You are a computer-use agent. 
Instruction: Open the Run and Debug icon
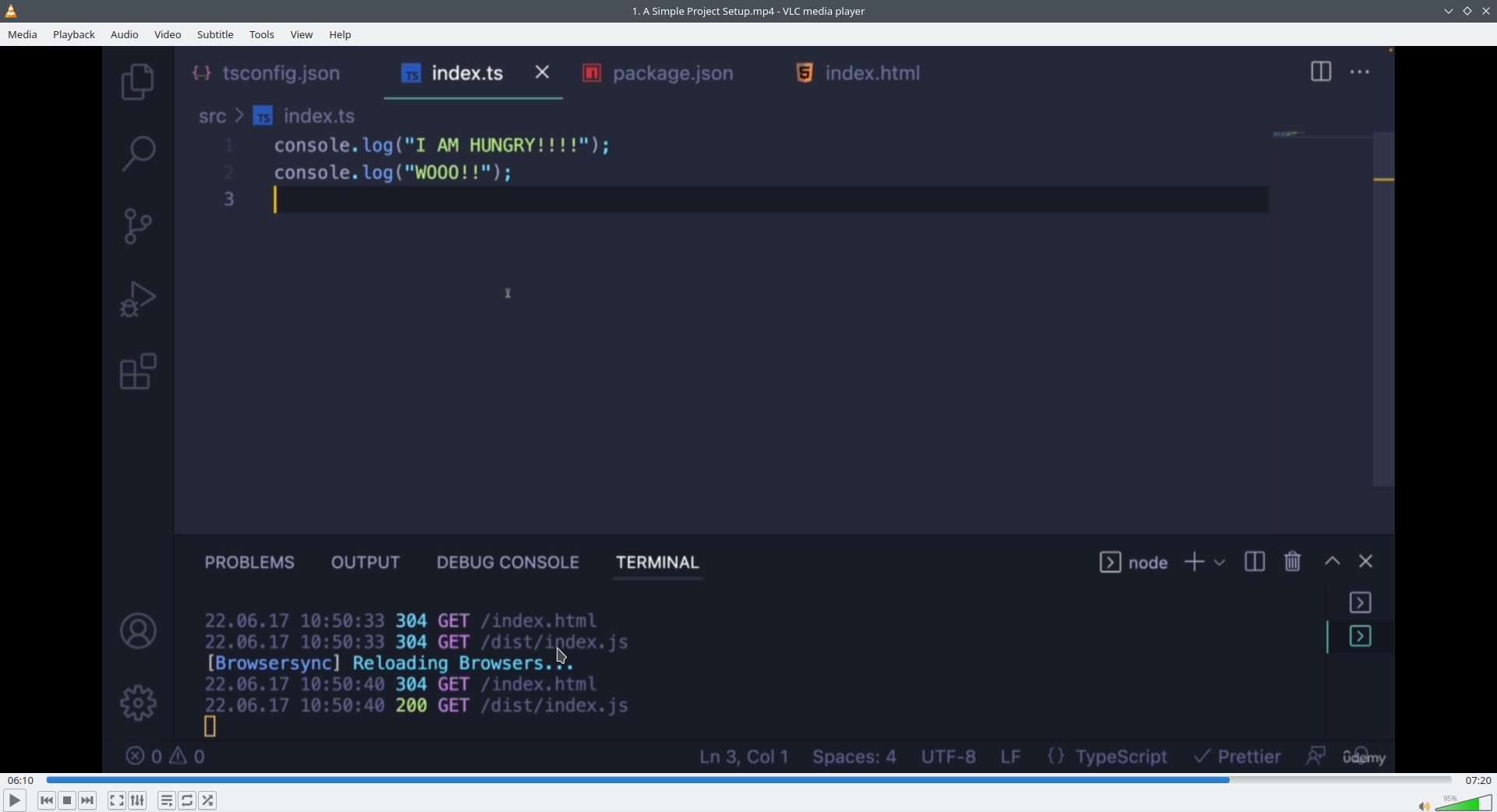tap(138, 299)
